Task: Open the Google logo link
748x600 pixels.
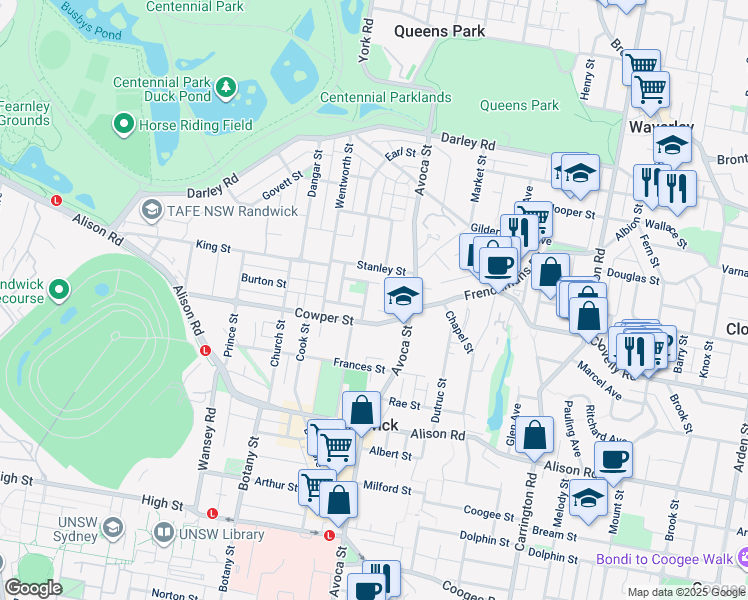Action: click(x=33, y=589)
